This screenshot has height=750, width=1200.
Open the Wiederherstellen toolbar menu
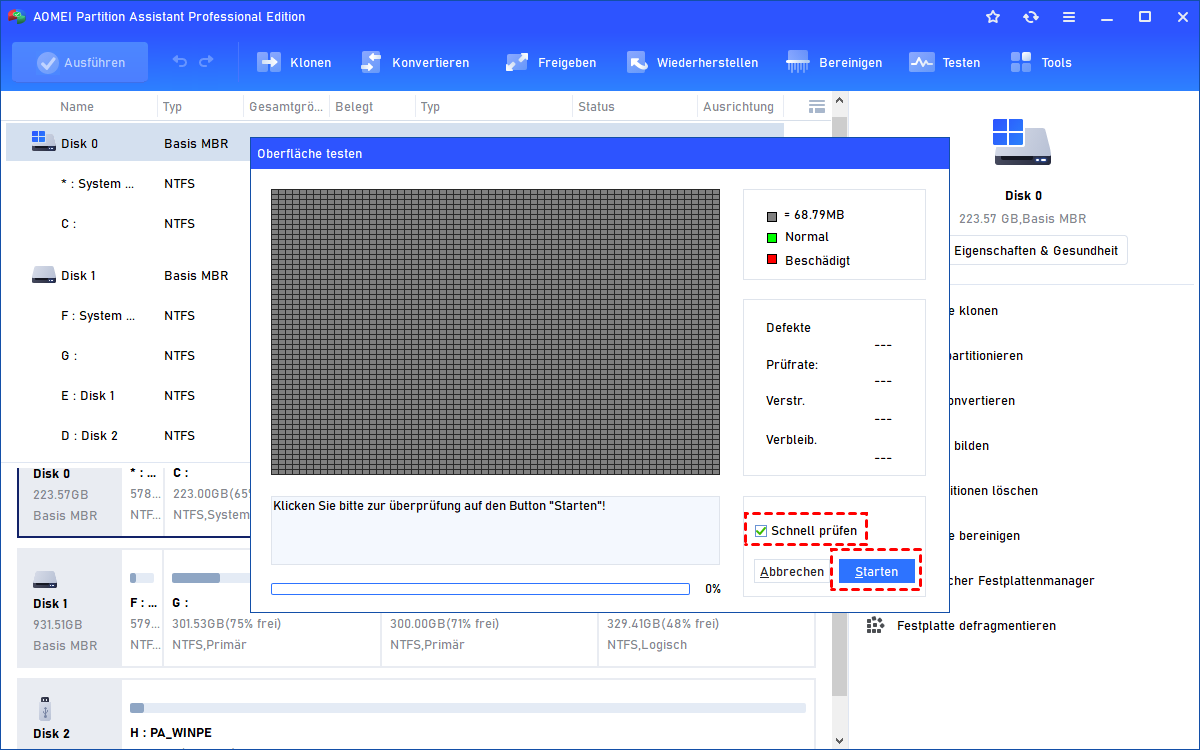[692, 62]
